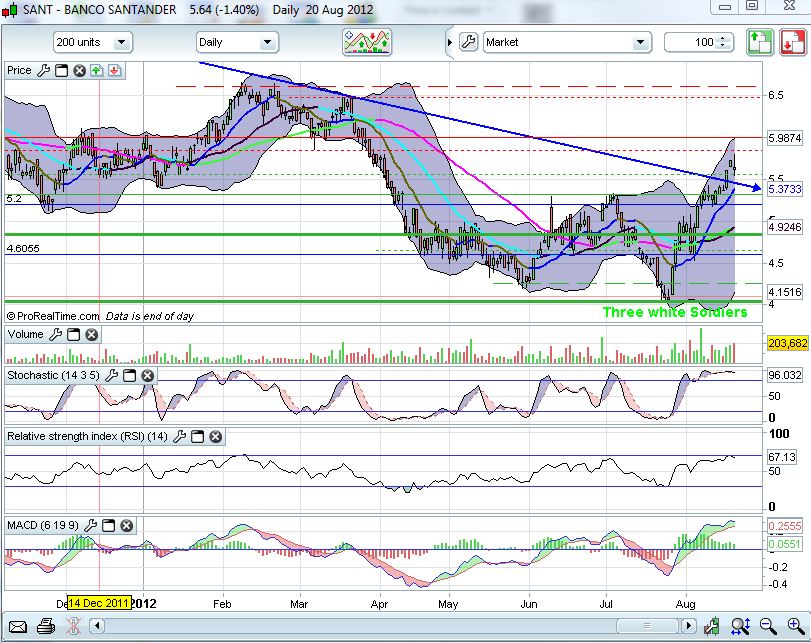
Task: Maximize the MACD panel
Action: pyautogui.click(x=109, y=526)
